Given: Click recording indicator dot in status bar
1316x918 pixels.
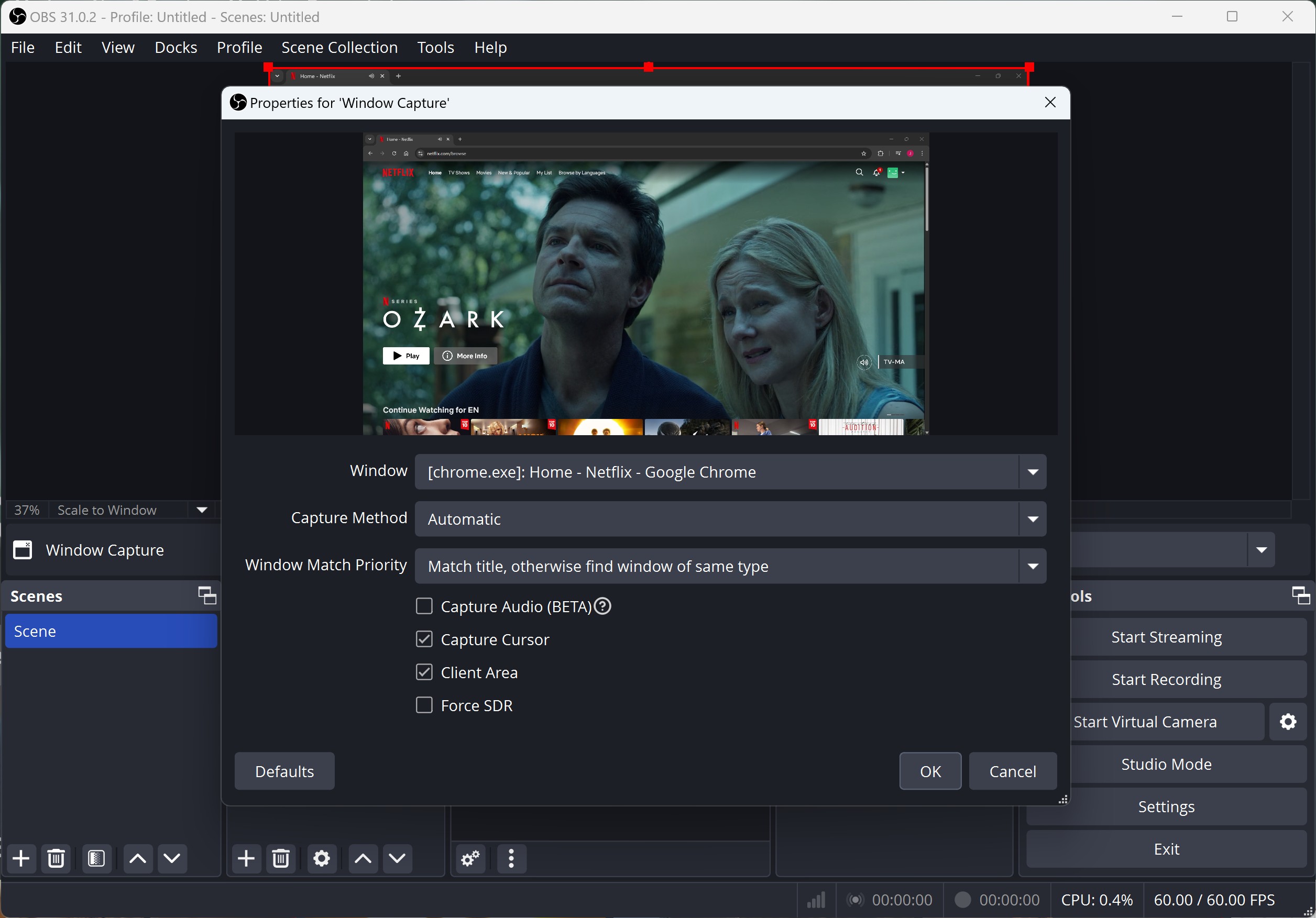Looking at the screenshot, I should (962, 900).
